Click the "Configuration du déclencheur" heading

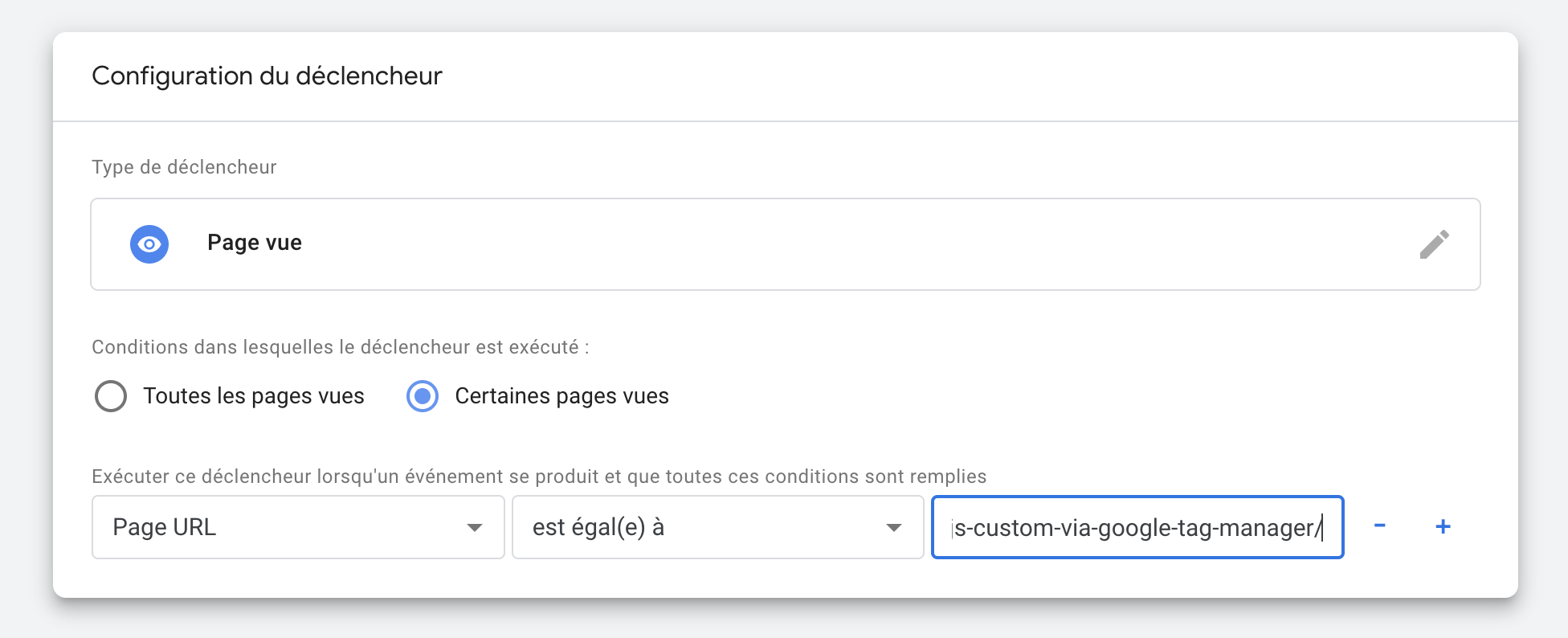267,76
